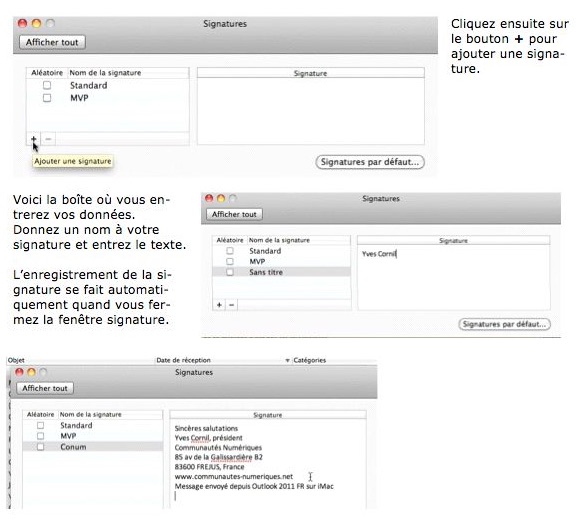The image size is (583, 530).
Task: Toggle Aléatoire checkbox for Standard in top window
Action: [x=47, y=85]
